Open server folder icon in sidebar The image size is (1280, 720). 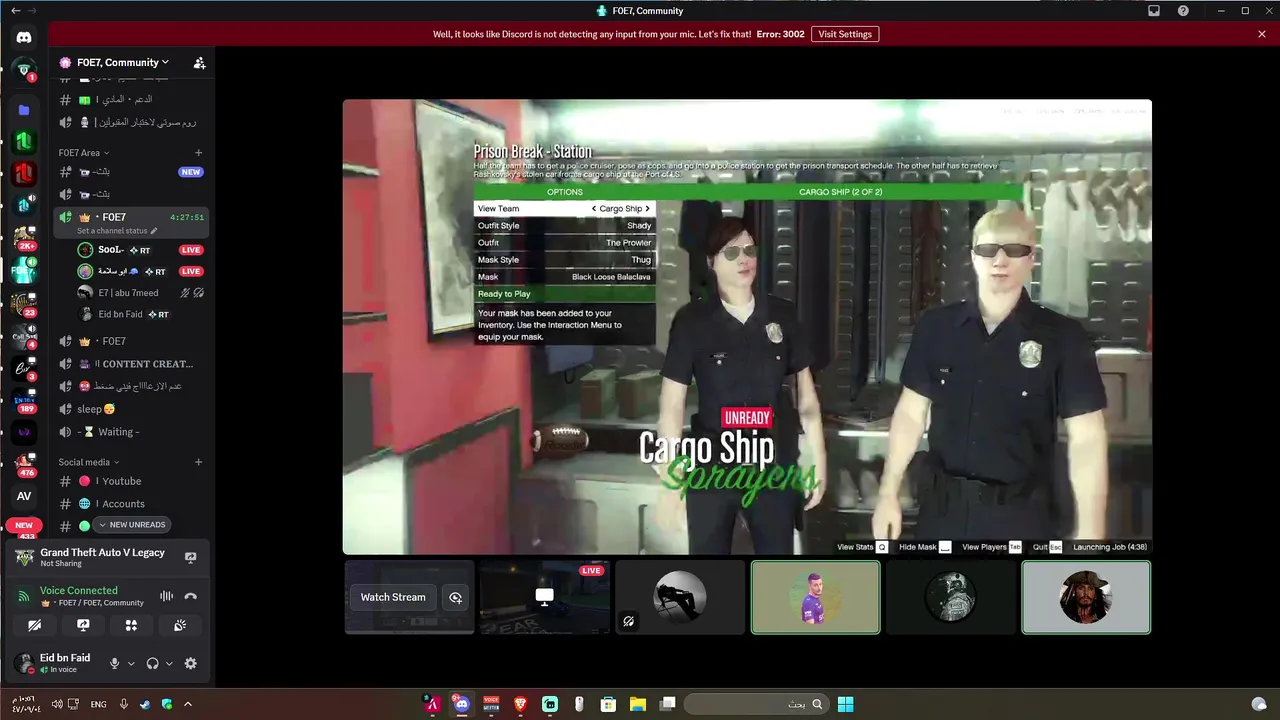coord(24,110)
